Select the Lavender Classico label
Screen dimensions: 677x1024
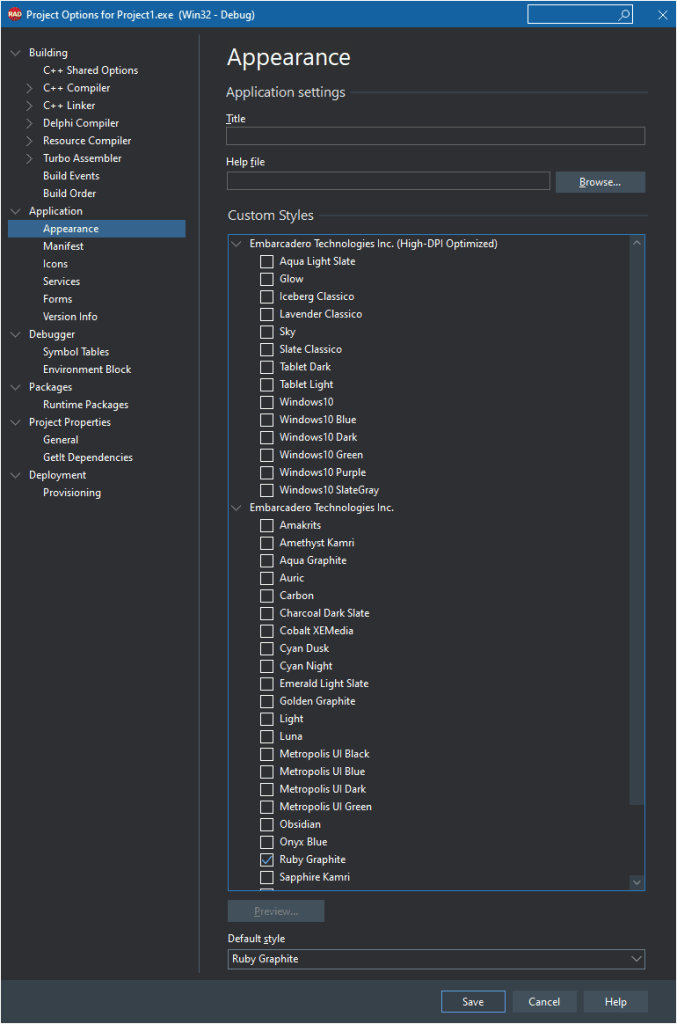(x=321, y=314)
